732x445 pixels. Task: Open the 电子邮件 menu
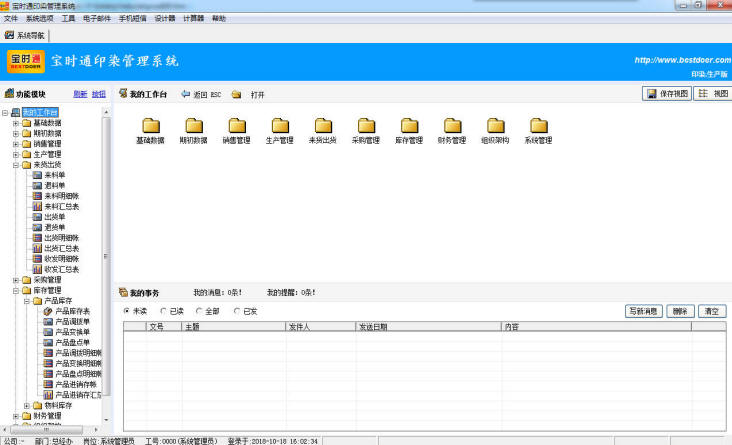point(97,18)
